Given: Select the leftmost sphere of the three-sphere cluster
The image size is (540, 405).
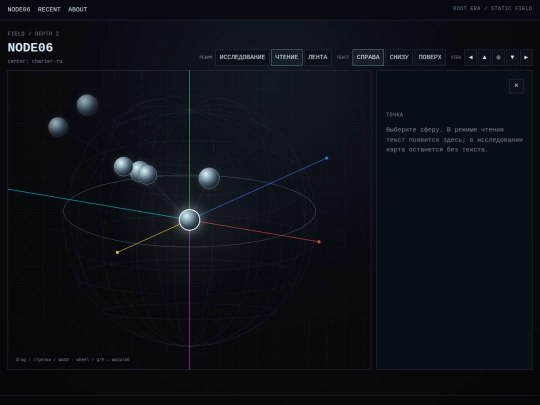Looking at the screenshot, I should (x=123, y=167).
